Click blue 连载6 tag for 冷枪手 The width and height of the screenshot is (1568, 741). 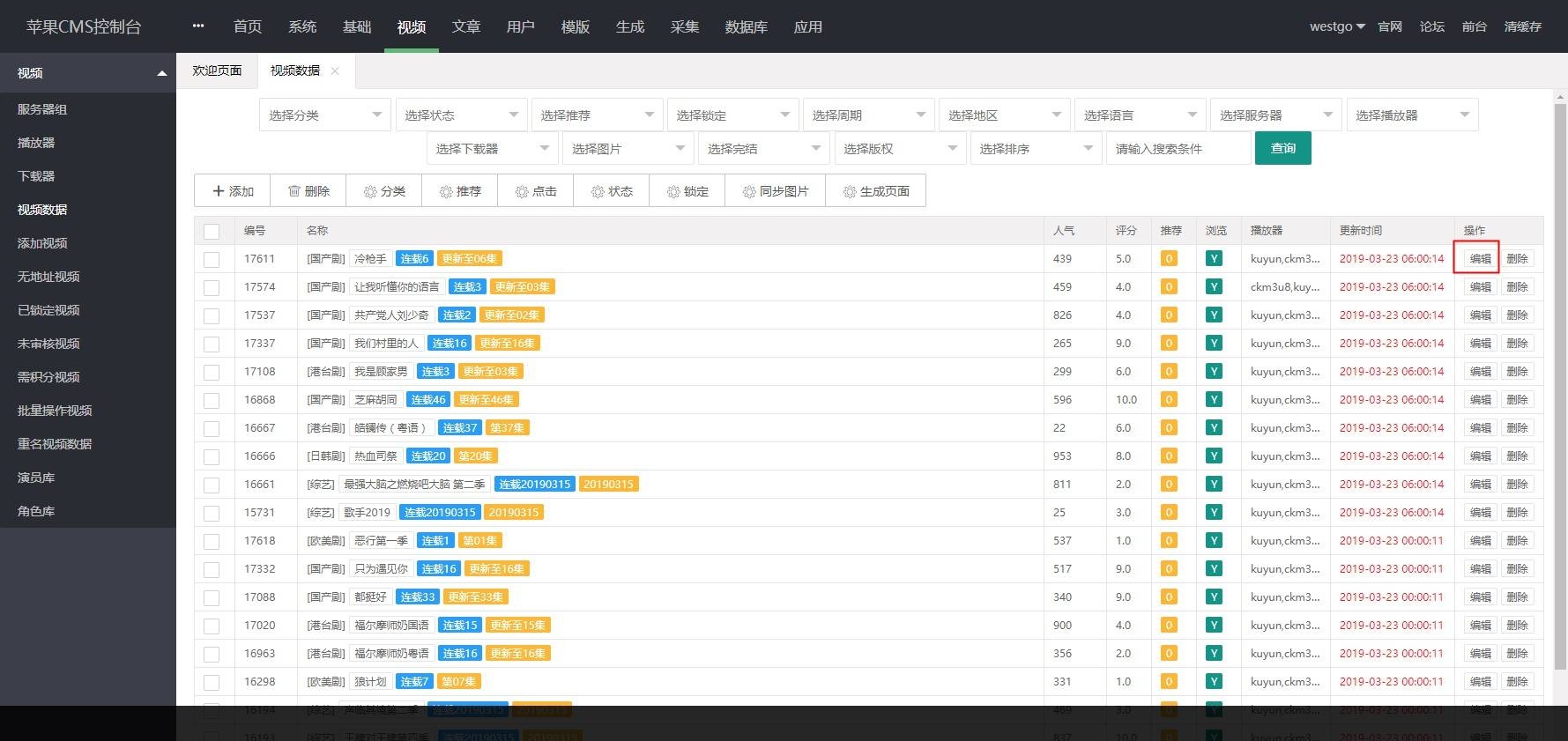pos(414,259)
